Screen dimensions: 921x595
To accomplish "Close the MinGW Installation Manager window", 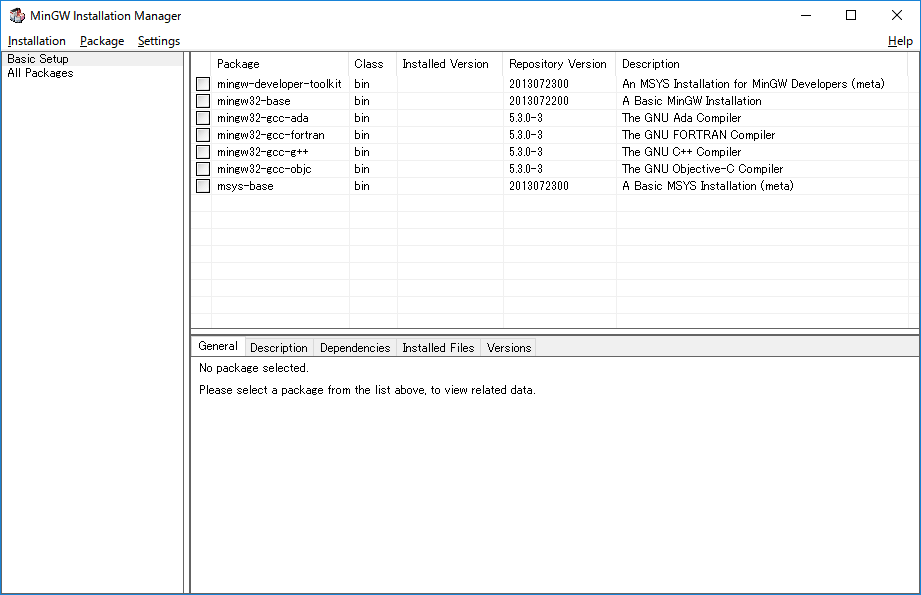I will coord(896,16).
